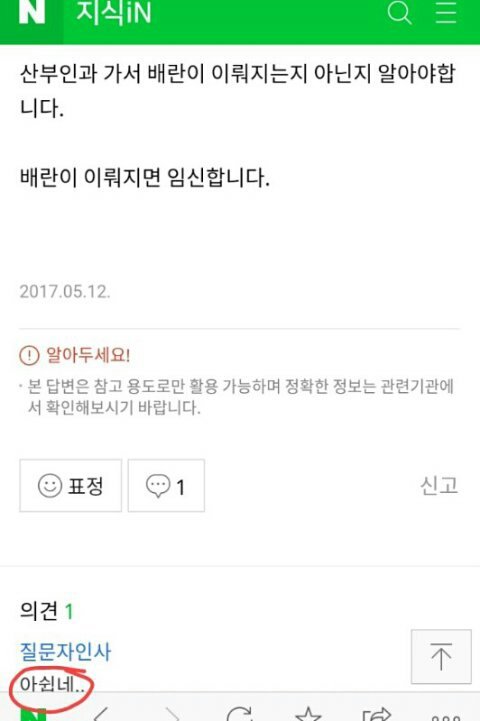Reload the page with the refresh icon
This screenshot has width=480, height=721.
point(240,713)
